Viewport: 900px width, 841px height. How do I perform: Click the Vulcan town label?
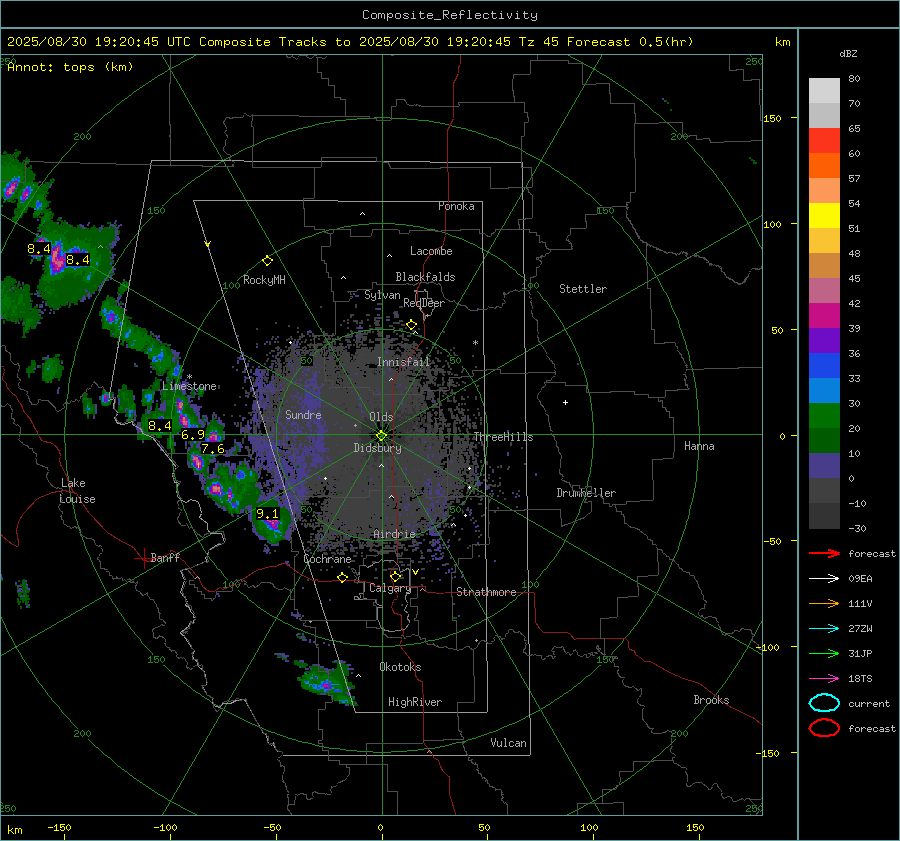508,743
